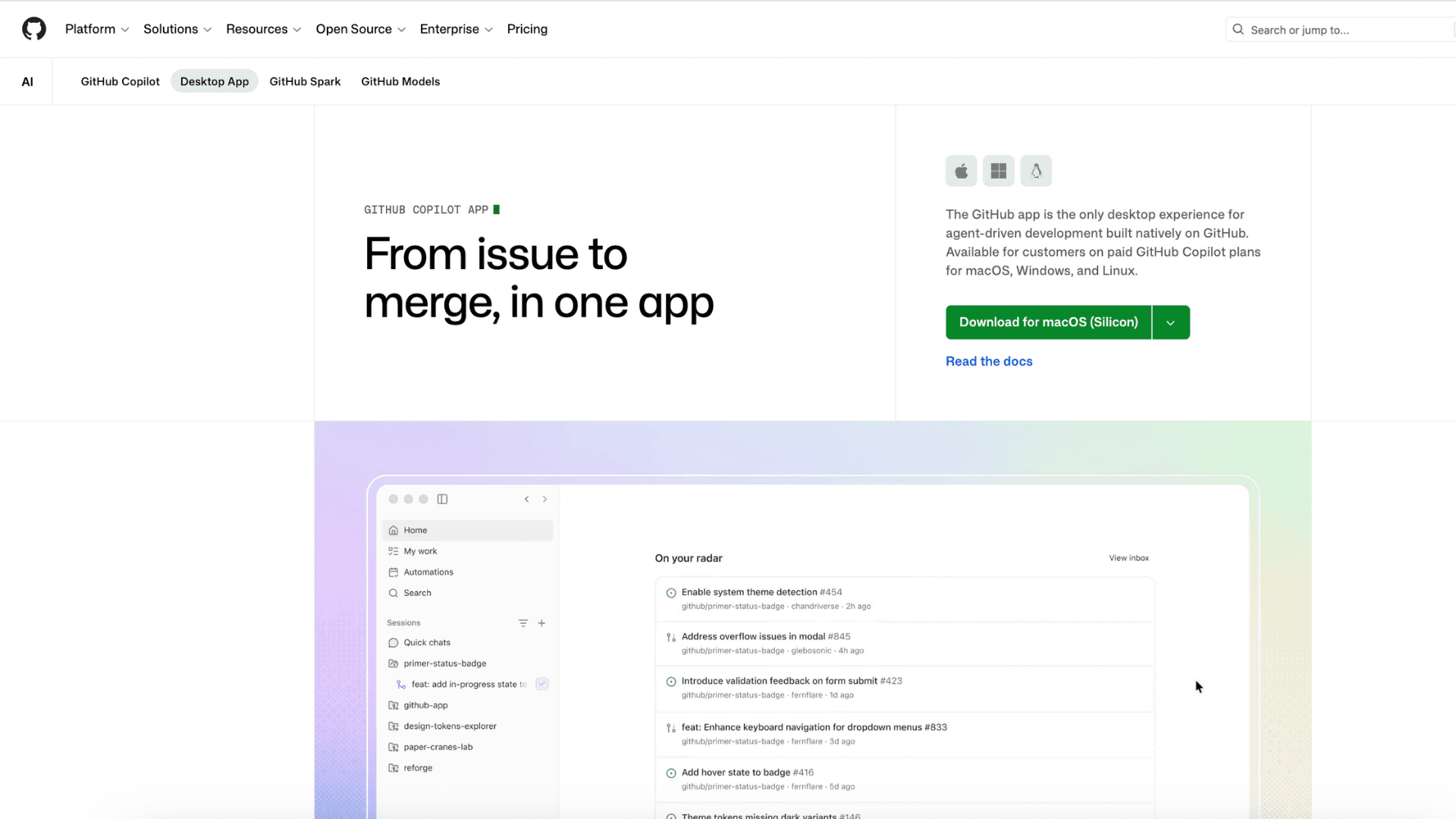
Task: Click the My work list icon
Action: point(393,551)
